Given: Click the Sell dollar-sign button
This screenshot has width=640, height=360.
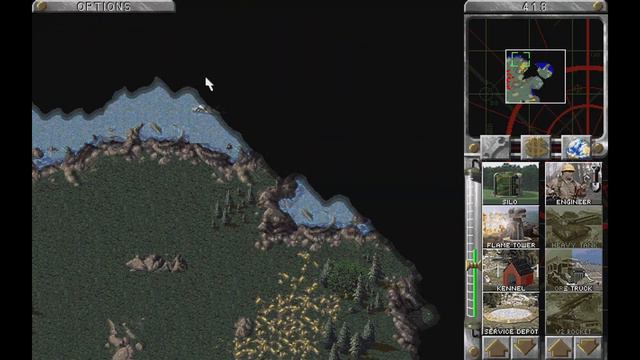Looking at the screenshot, I should click(x=536, y=147).
